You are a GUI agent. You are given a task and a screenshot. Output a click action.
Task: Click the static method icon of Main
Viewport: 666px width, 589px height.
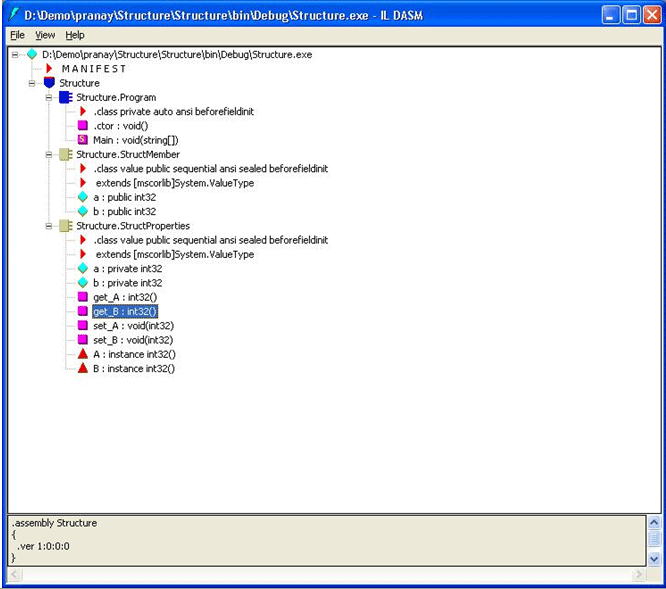pyautogui.click(x=83, y=140)
